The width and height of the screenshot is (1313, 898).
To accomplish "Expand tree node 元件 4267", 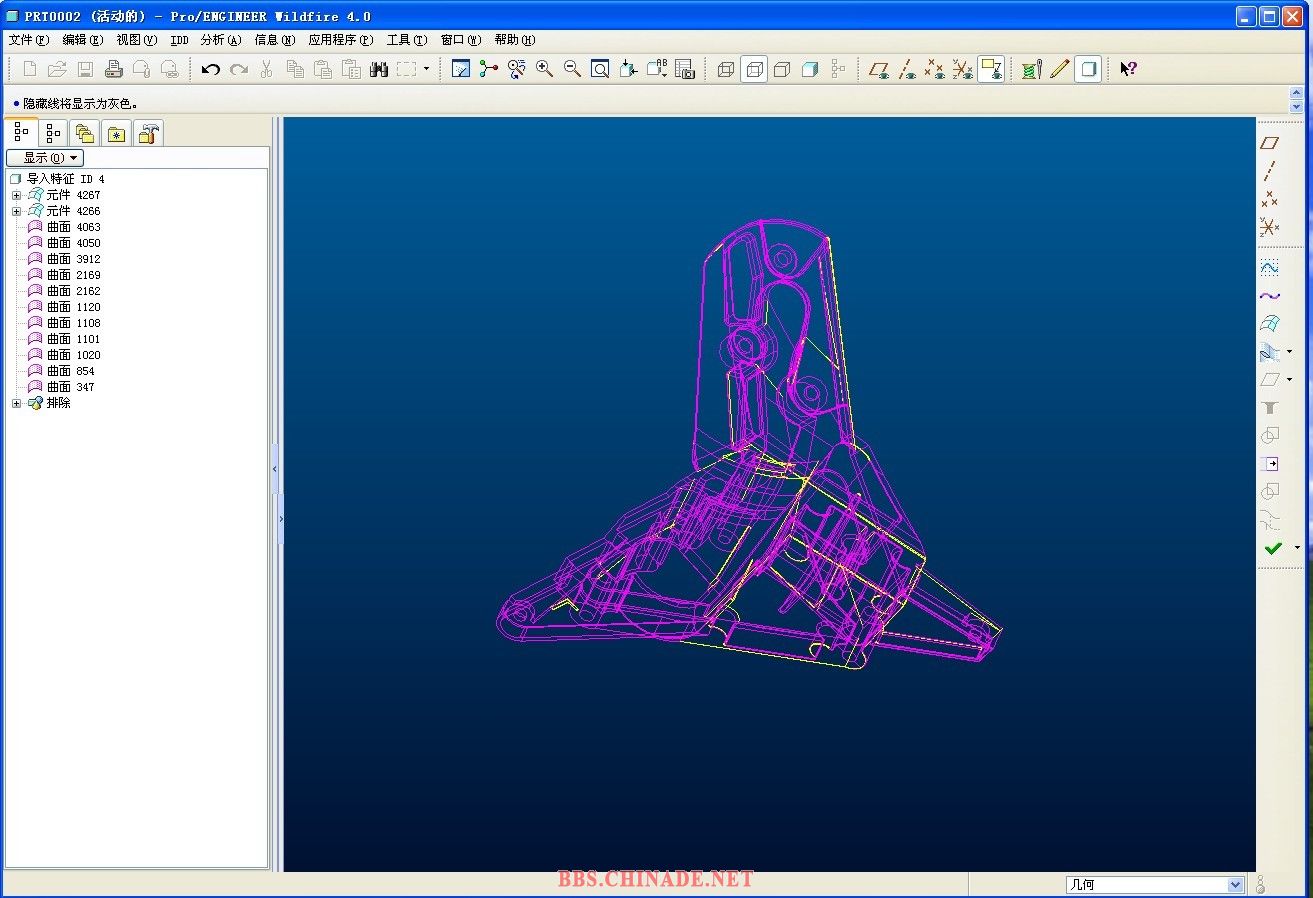I will tap(16, 195).
